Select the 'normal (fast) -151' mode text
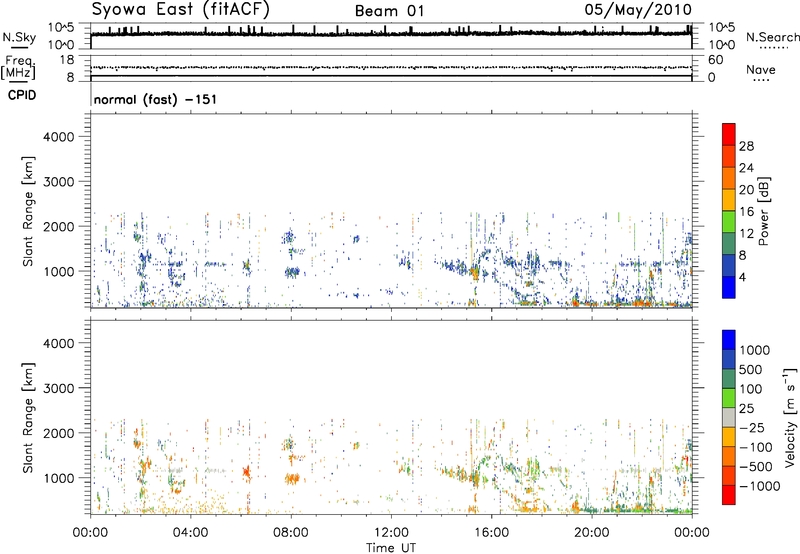 click(155, 99)
